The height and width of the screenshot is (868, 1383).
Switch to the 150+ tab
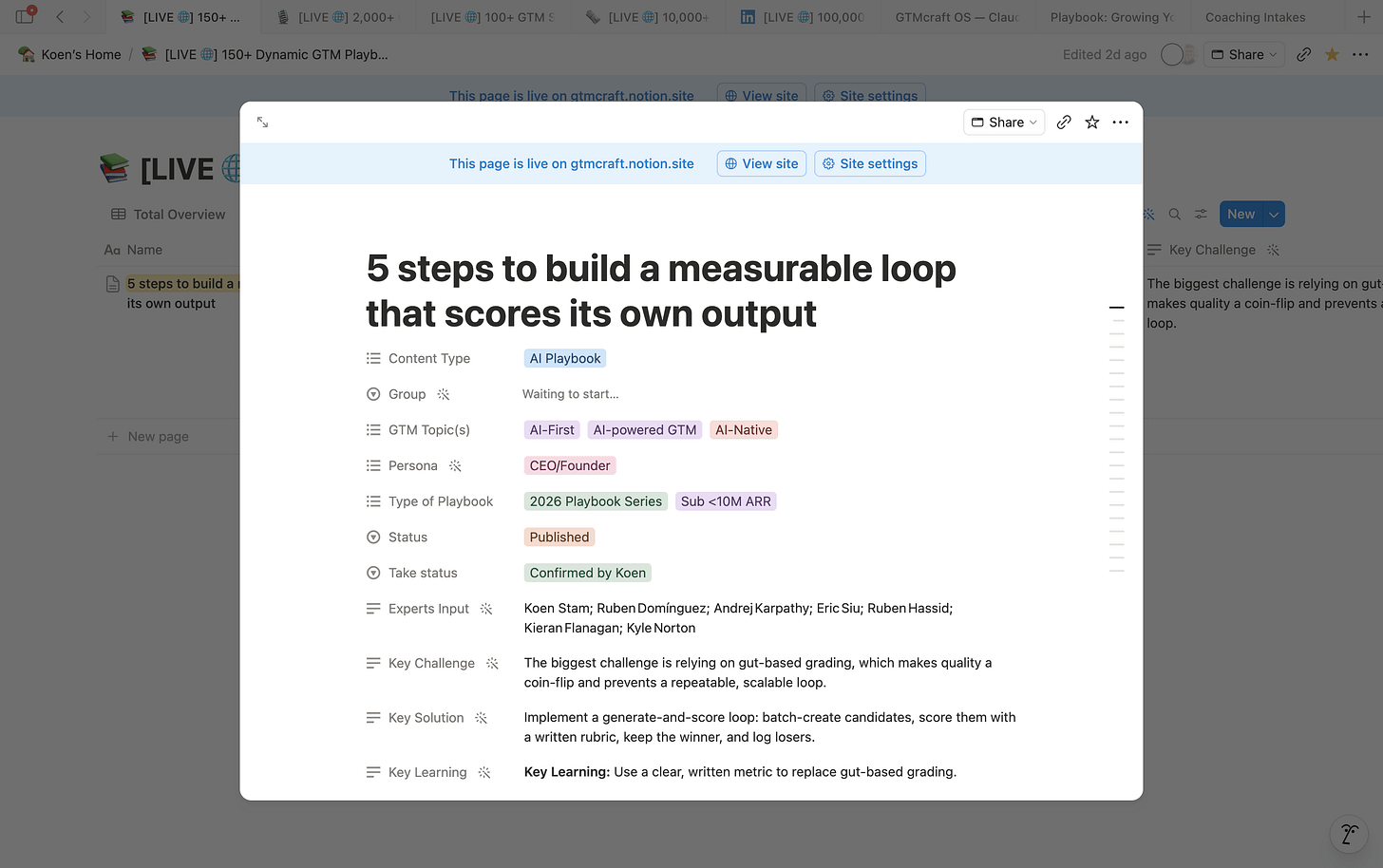tap(180, 17)
